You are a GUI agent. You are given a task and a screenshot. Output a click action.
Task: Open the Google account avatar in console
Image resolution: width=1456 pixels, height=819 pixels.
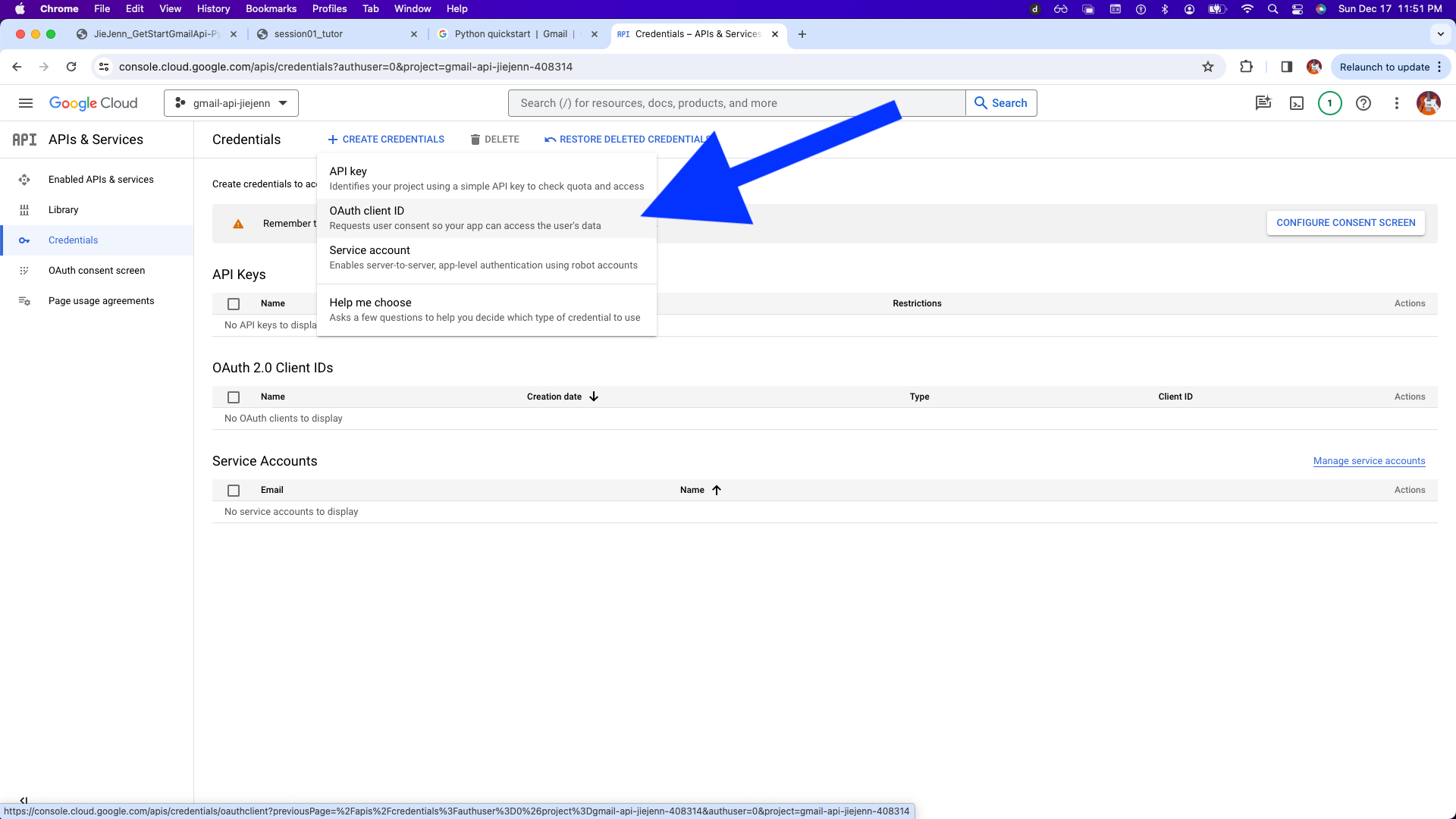coord(1429,103)
